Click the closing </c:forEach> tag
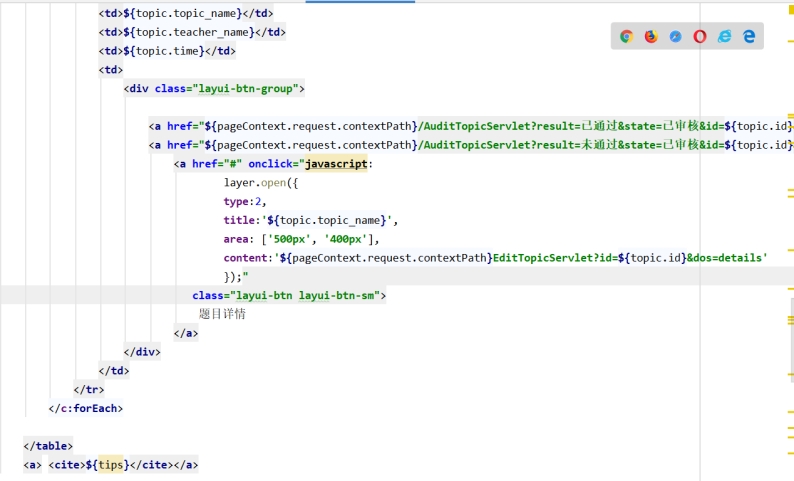The height and width of the screenshot is (481, 794). point(86,409)
